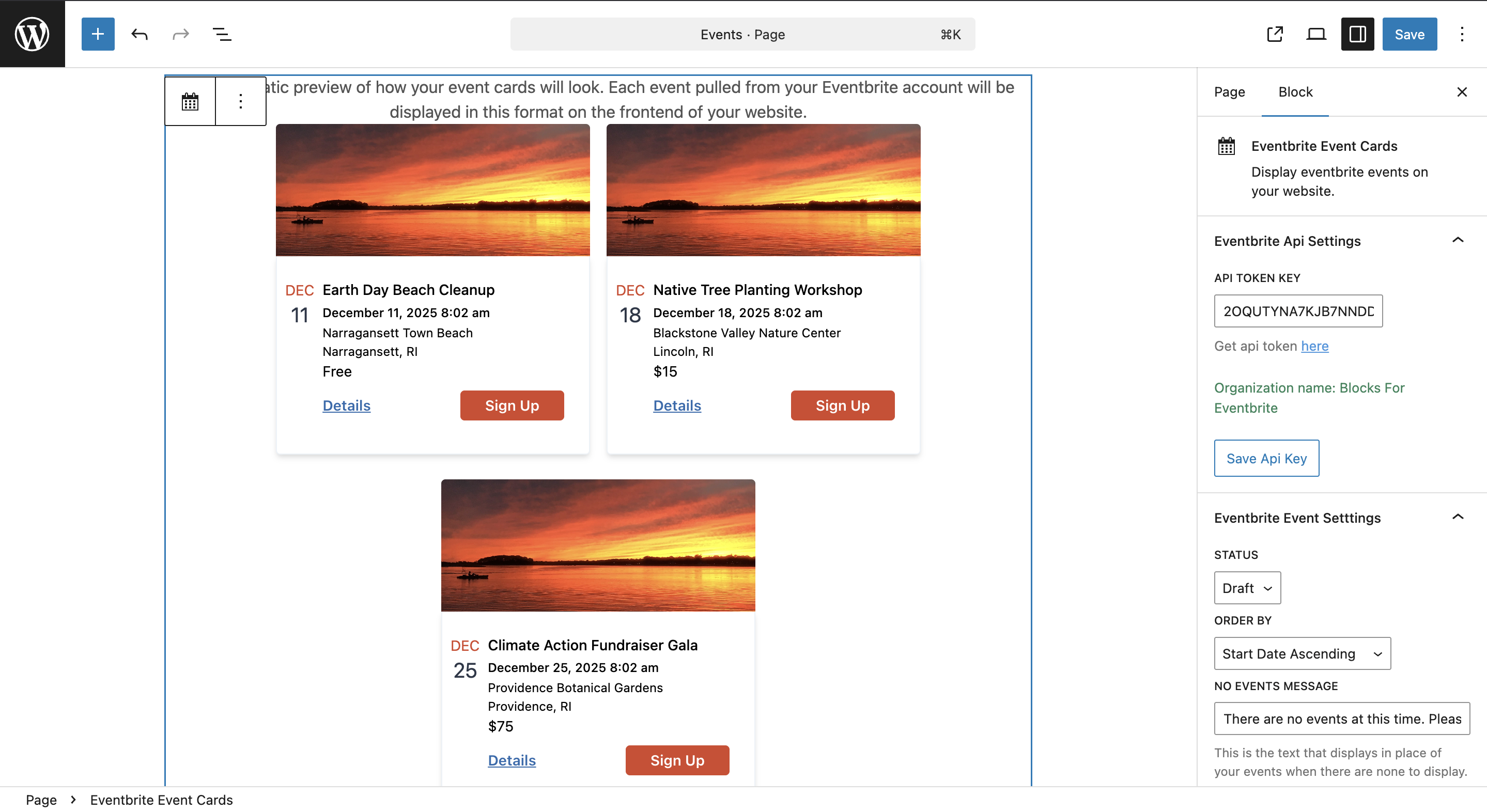
Task: Click the Undo arrow icon
Action: click(x=139, y=34)
